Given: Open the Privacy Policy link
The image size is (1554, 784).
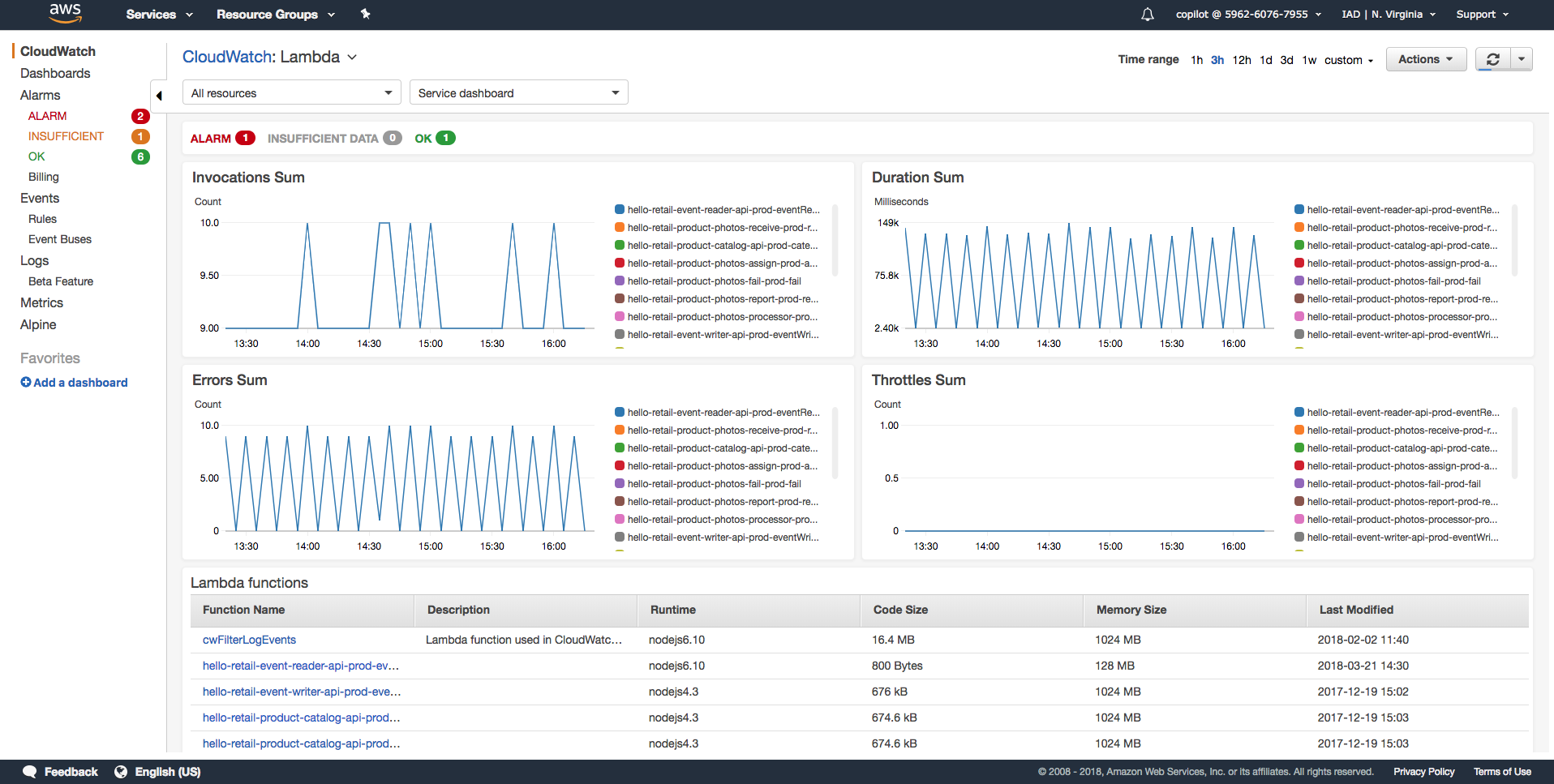Looking at the screenshot, I should [x=1423, y=772].
